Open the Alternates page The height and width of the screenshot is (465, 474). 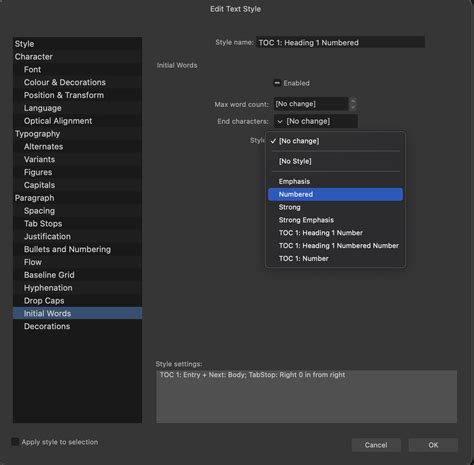77,147
